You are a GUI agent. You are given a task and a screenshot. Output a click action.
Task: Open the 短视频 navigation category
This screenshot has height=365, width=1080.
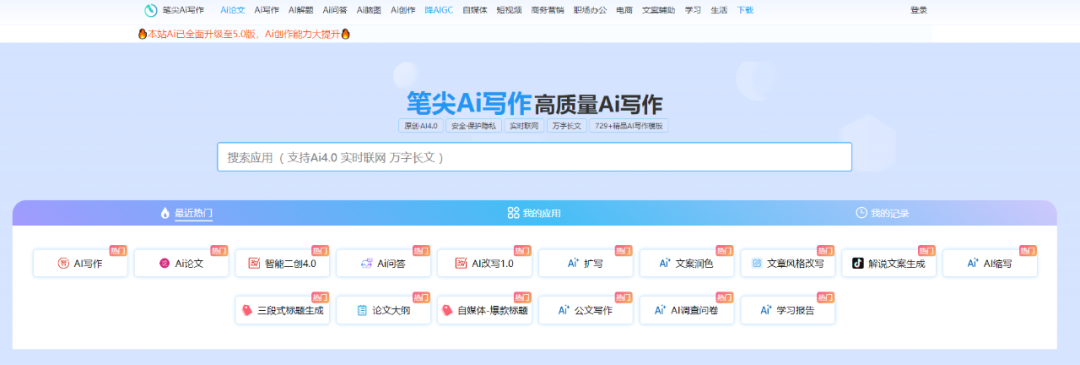[509, 10]
